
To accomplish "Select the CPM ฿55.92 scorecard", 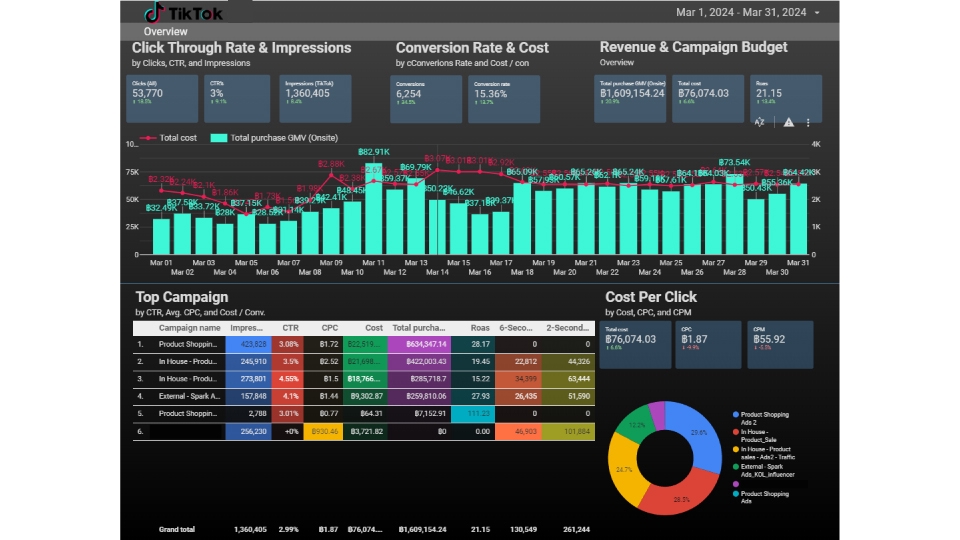I will 781,345.
